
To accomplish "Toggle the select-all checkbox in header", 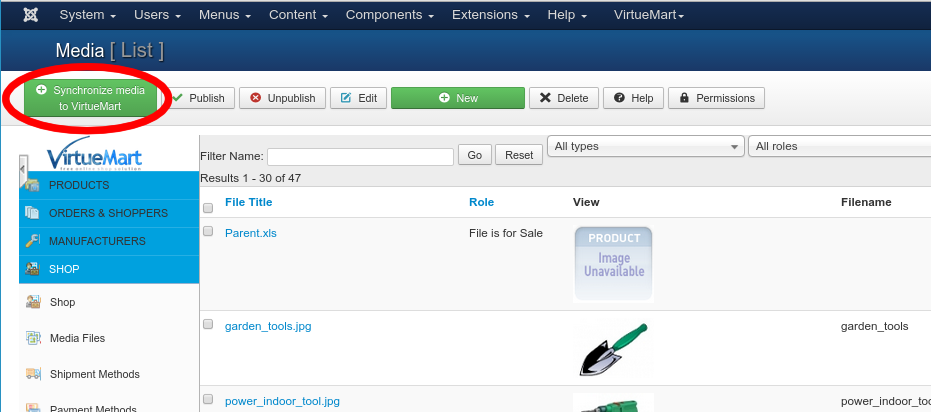I will coord(208,209).
